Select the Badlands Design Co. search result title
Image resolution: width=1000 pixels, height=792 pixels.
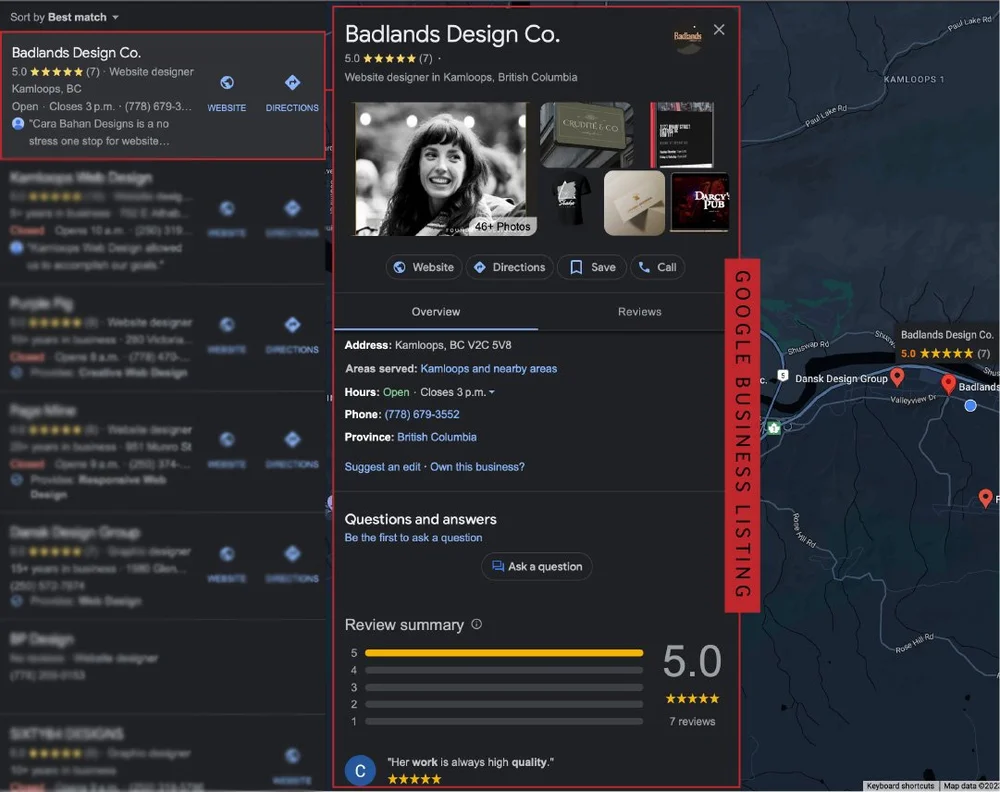coord(77,52)
